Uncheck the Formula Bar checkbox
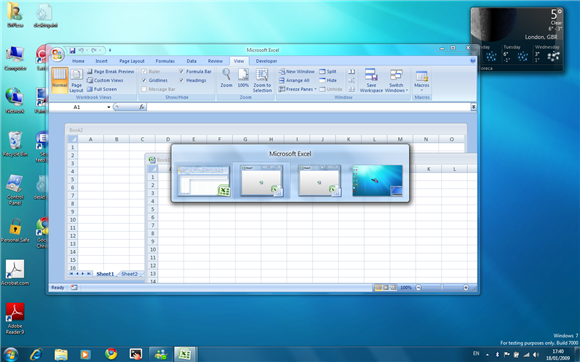 pos(182,71)
